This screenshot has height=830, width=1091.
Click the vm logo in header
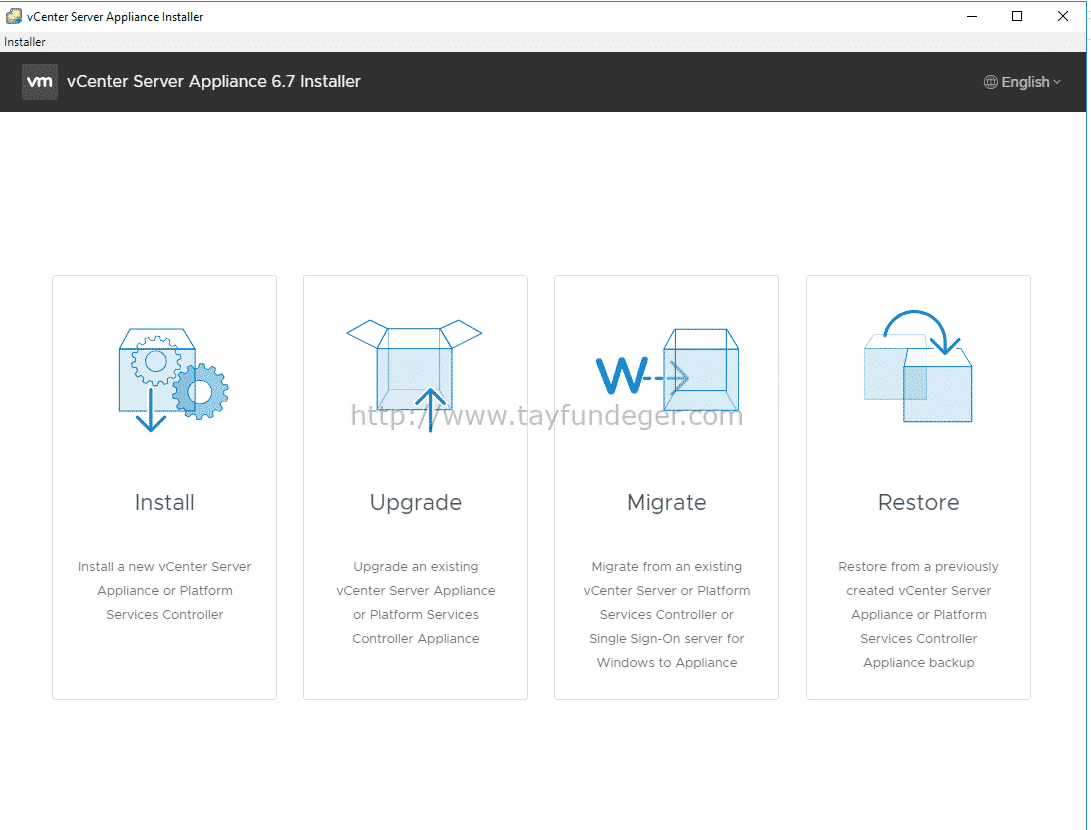point(40,82)
